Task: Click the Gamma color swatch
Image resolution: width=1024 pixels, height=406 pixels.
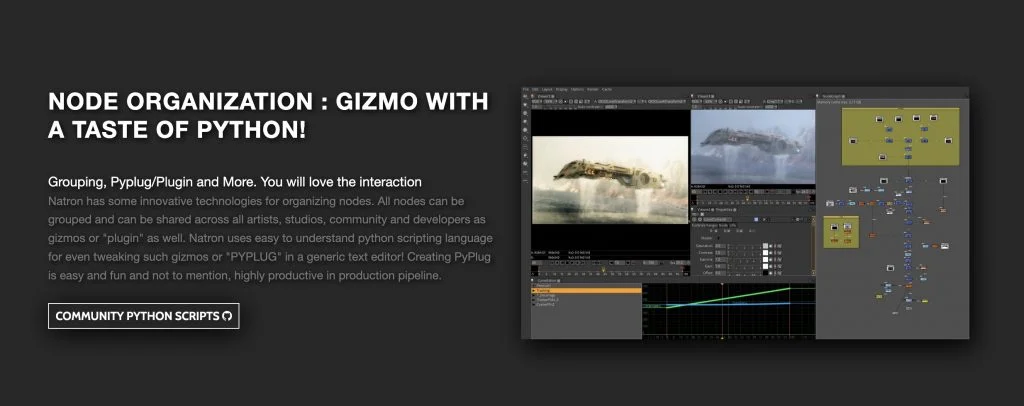Action: tap(765, 260)
